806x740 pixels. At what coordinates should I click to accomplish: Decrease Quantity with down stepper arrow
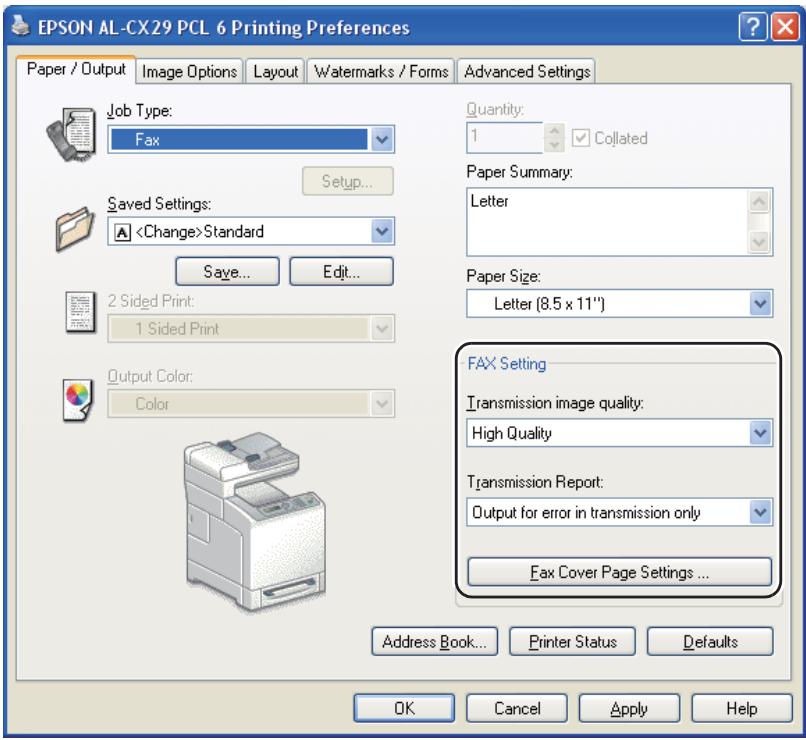pyautogui.click(x=554, y=145)
